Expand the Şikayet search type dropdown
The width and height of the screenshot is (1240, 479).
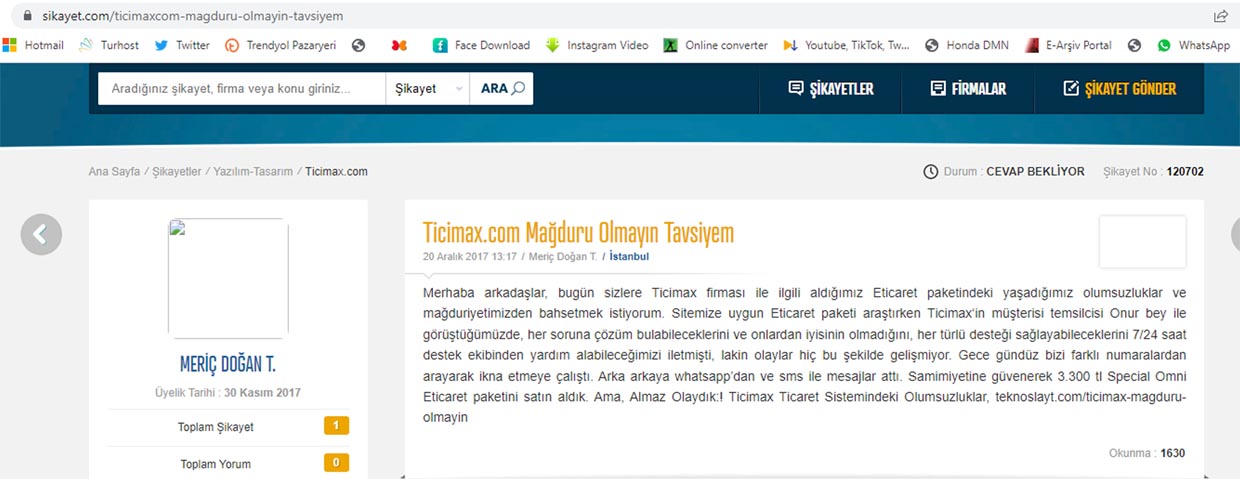click(x=427, y=89)
